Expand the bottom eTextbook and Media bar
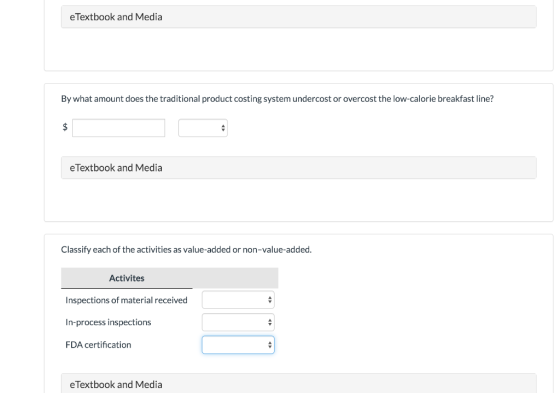 pos(299,384)
